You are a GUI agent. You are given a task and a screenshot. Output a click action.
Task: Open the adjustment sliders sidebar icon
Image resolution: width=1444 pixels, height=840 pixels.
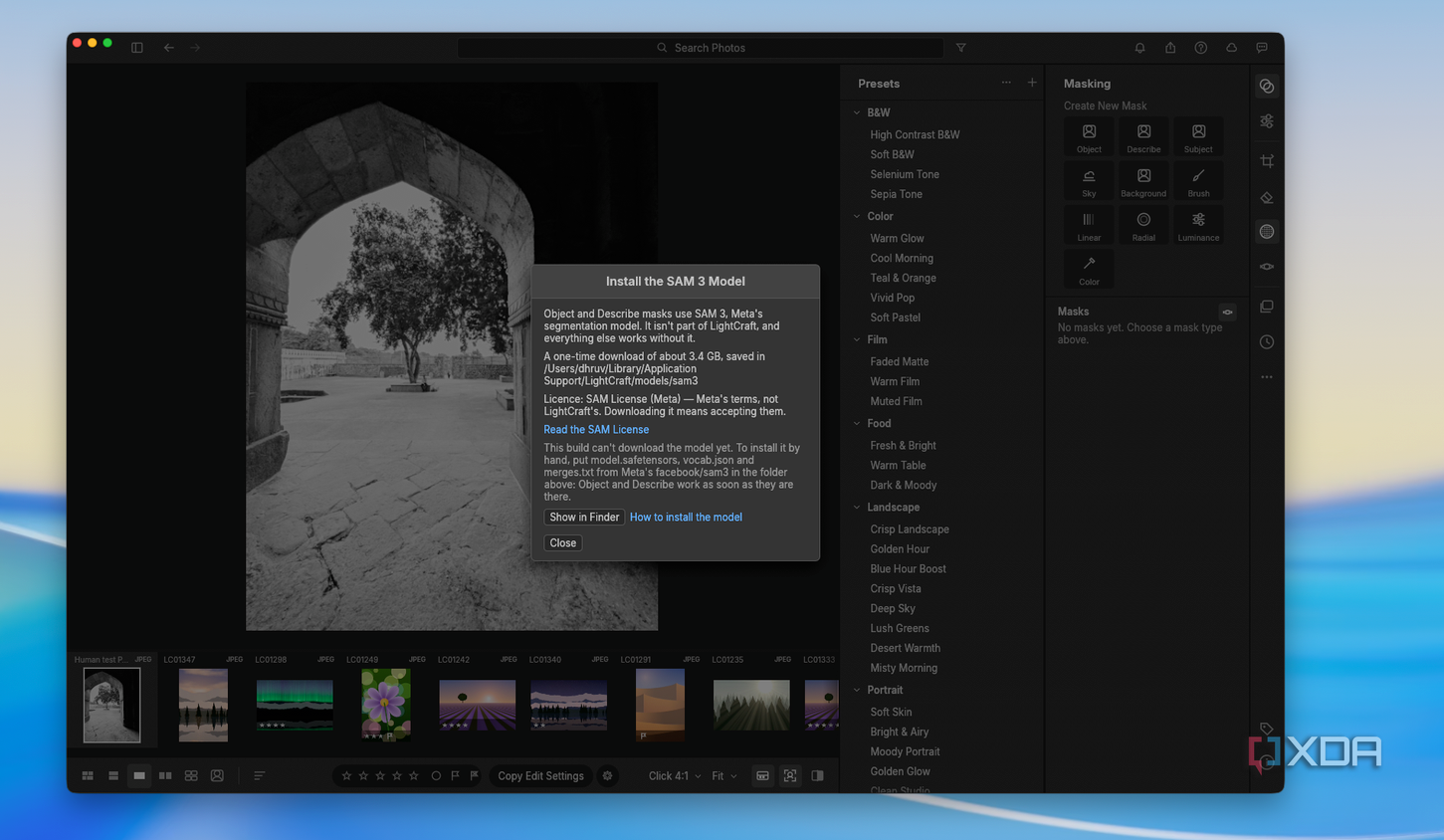tap(1267, 121)
